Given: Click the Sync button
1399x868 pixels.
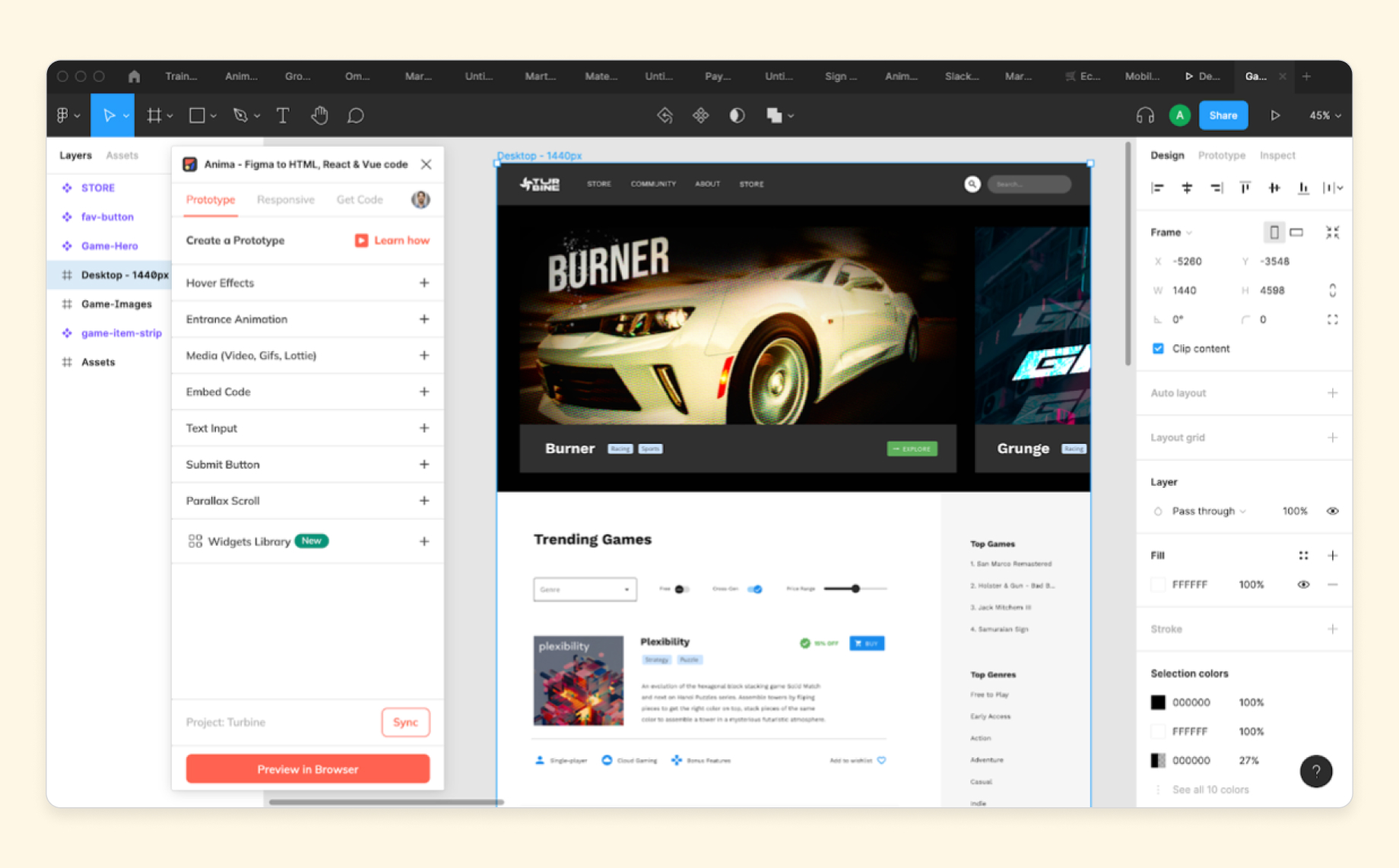Looking at the screenshot, I should pos(405,722).
